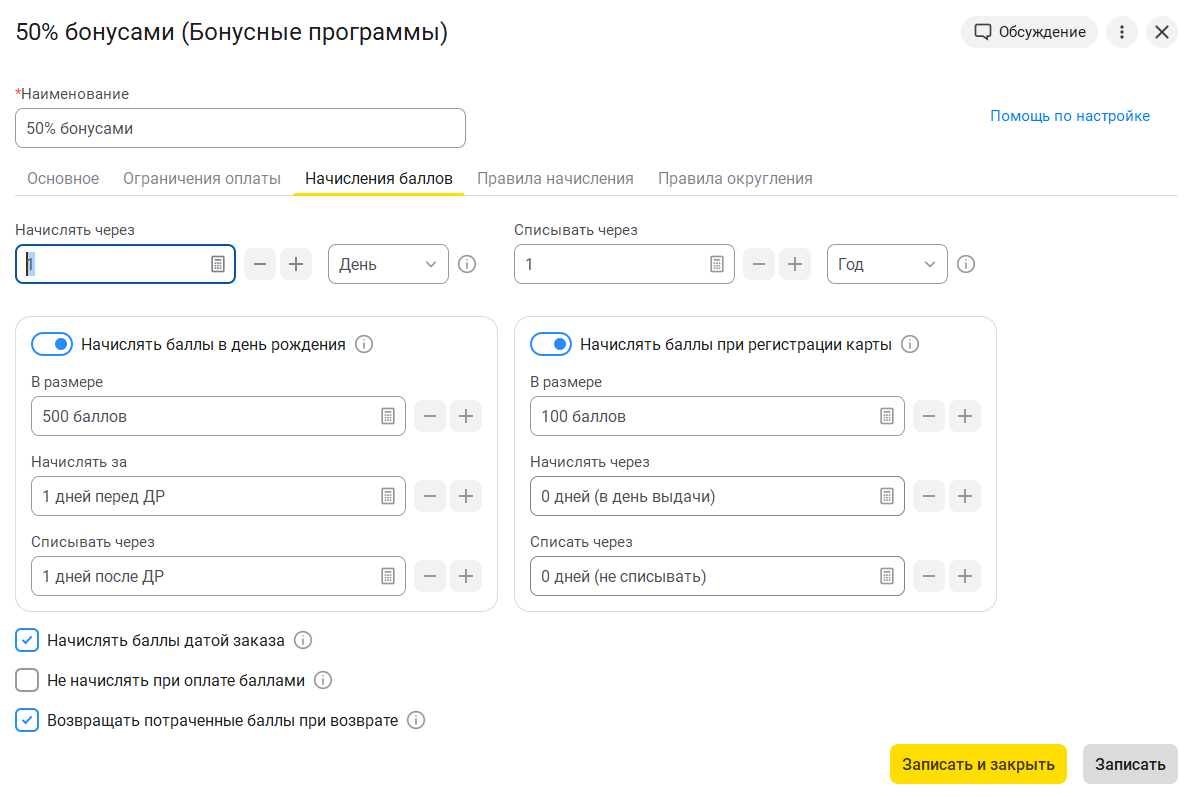Open calculator in 'Начислять через' top field

pyautogui.click(x=218, y=264)
